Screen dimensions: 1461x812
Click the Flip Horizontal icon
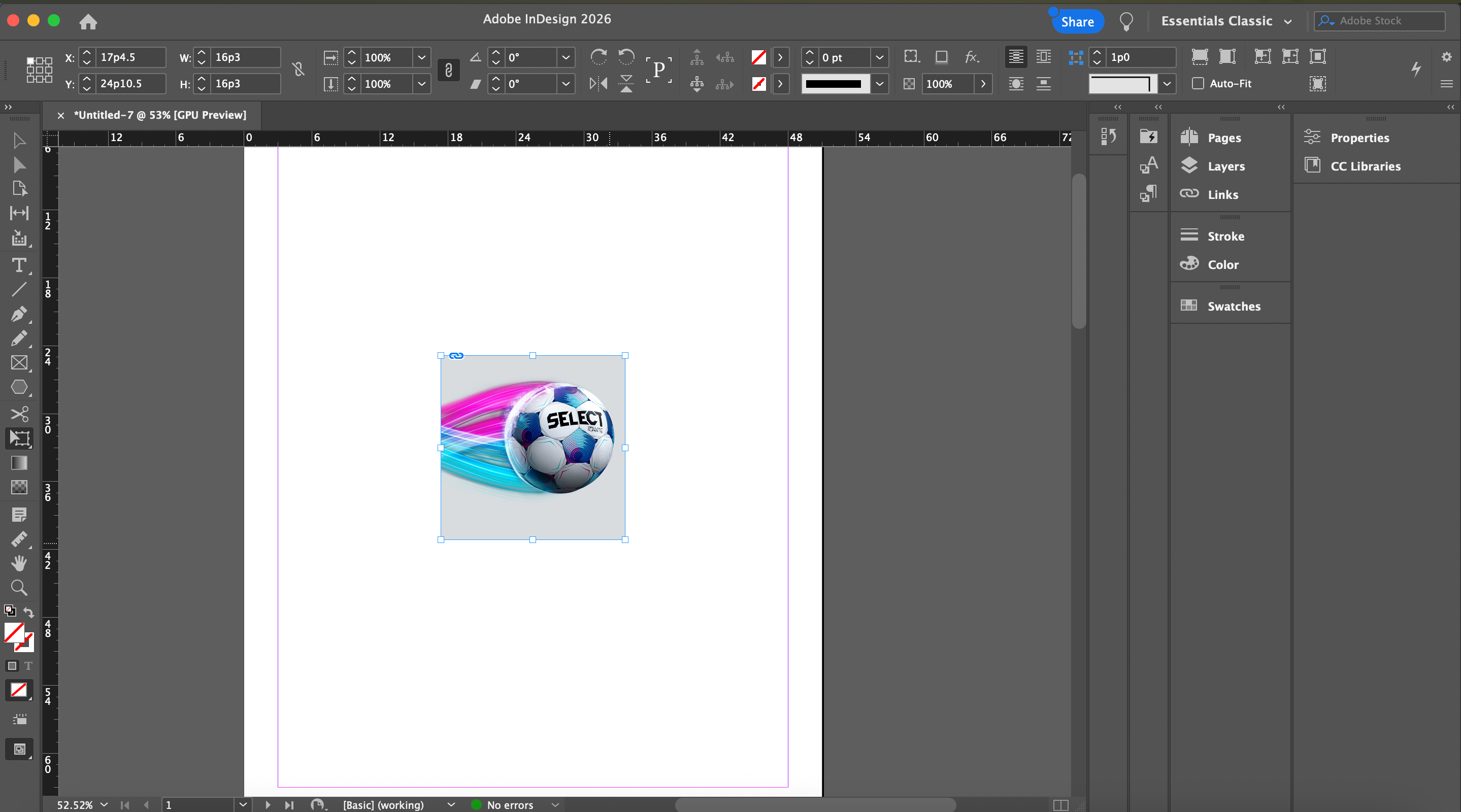pos(599,84)
